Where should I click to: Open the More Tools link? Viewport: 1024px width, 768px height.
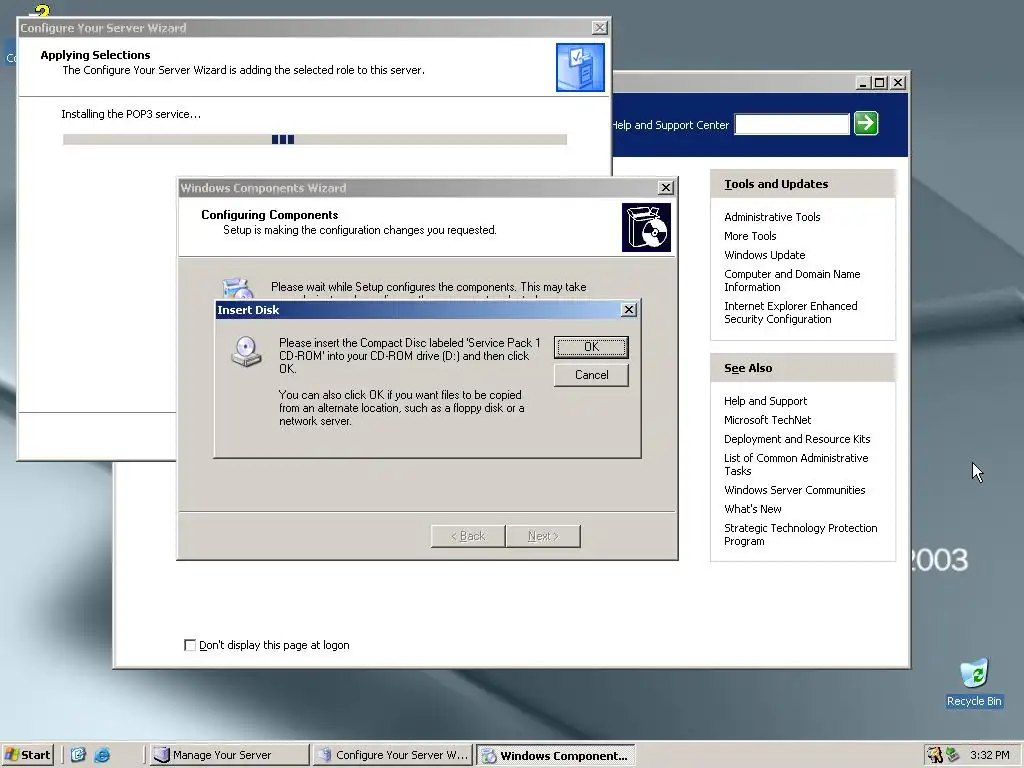(750, 236)
